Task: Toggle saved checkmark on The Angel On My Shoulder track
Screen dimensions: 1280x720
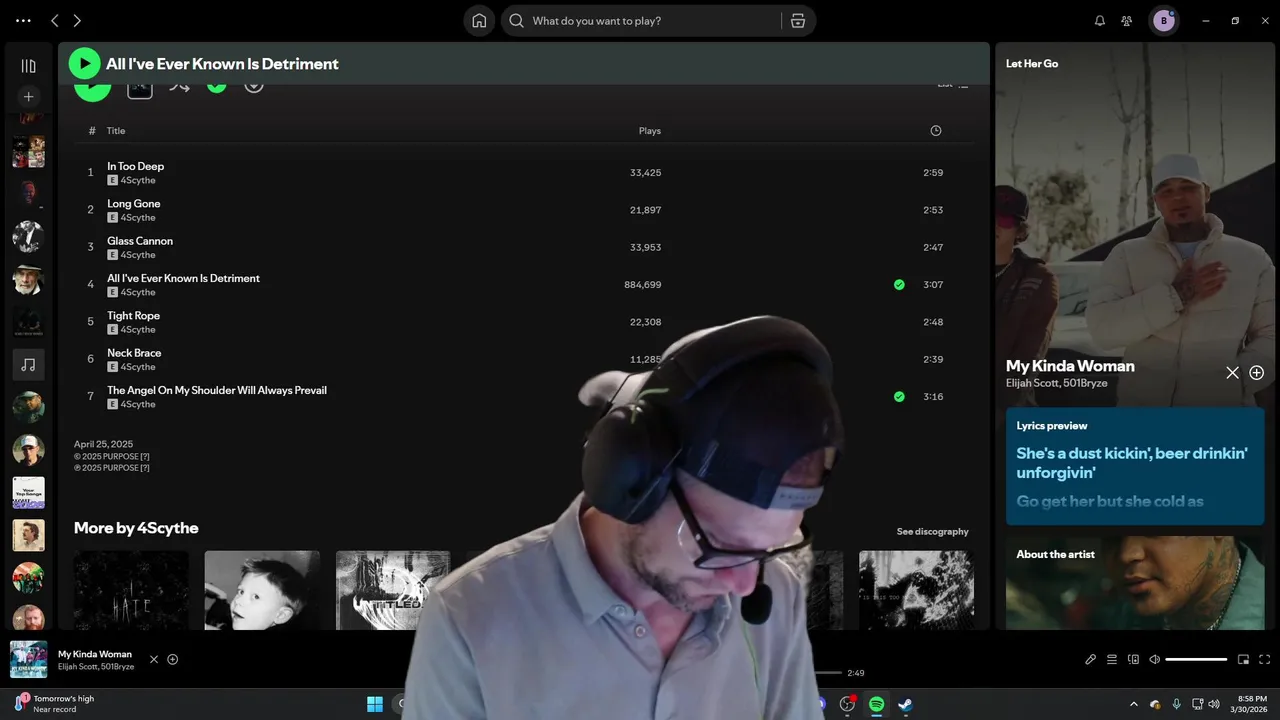Action: 899,397
